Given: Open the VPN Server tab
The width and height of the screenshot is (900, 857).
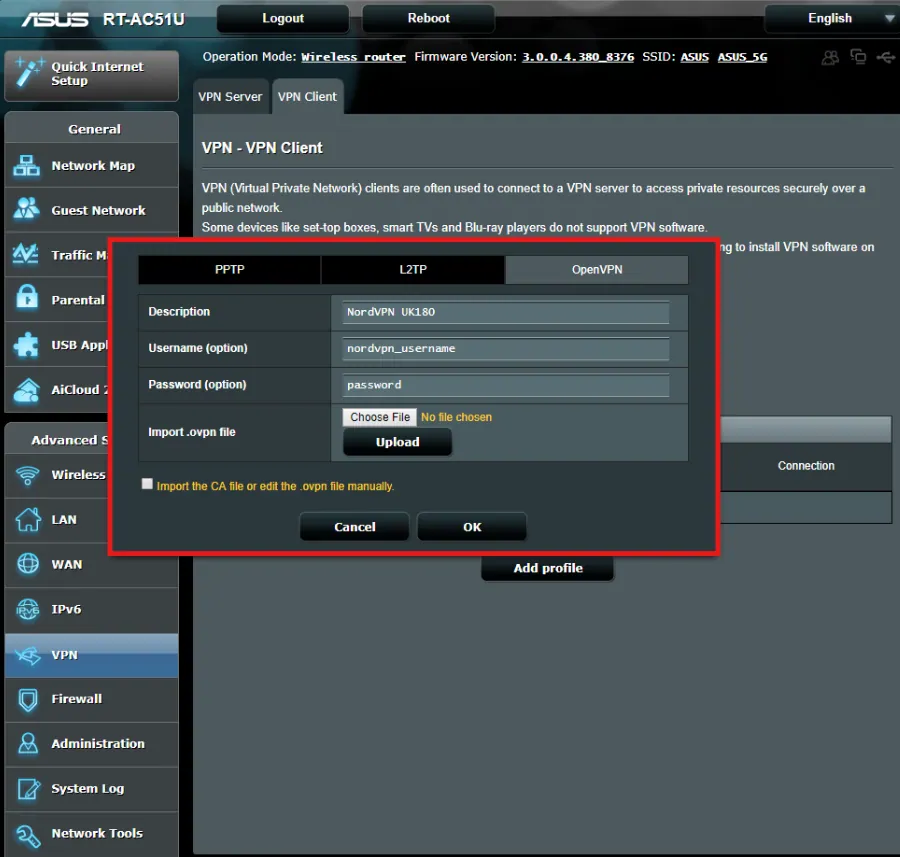Looking at the screenshot, I should (230, 96).
